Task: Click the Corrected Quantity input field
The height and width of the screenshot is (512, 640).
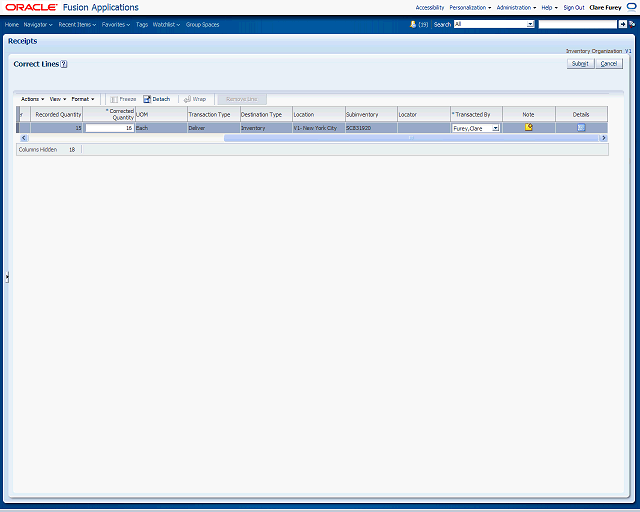Action: pos(109,128)
